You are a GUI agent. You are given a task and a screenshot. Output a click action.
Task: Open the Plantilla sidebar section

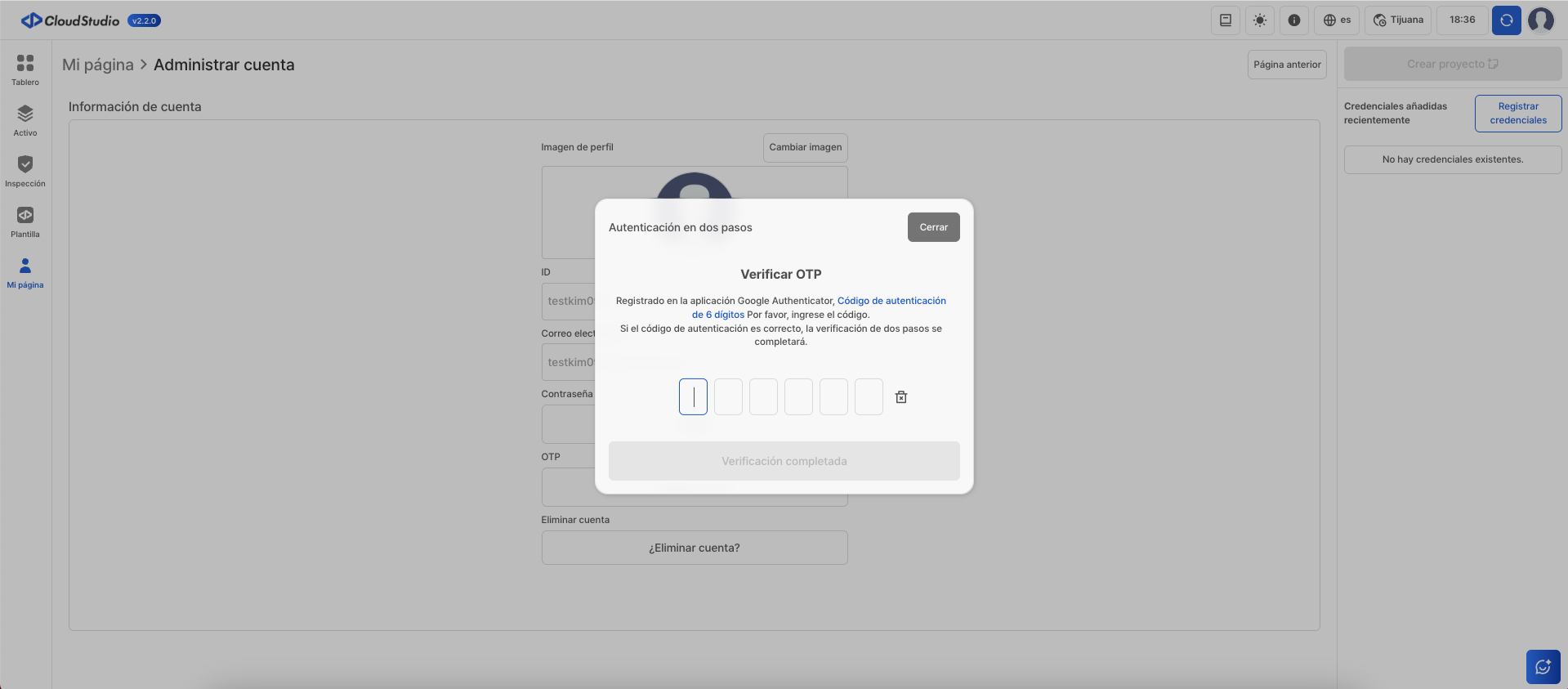pyautogui.click(x=25, y=221)
